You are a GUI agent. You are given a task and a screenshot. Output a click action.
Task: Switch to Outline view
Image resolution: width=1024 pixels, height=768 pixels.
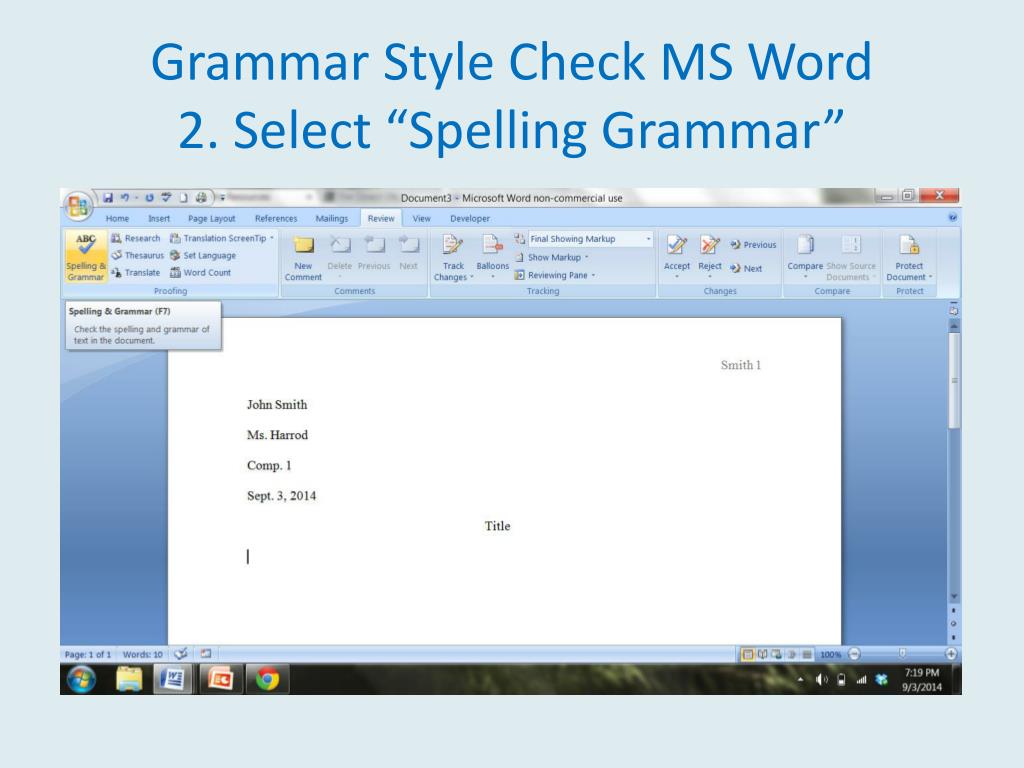click(792, 654)
